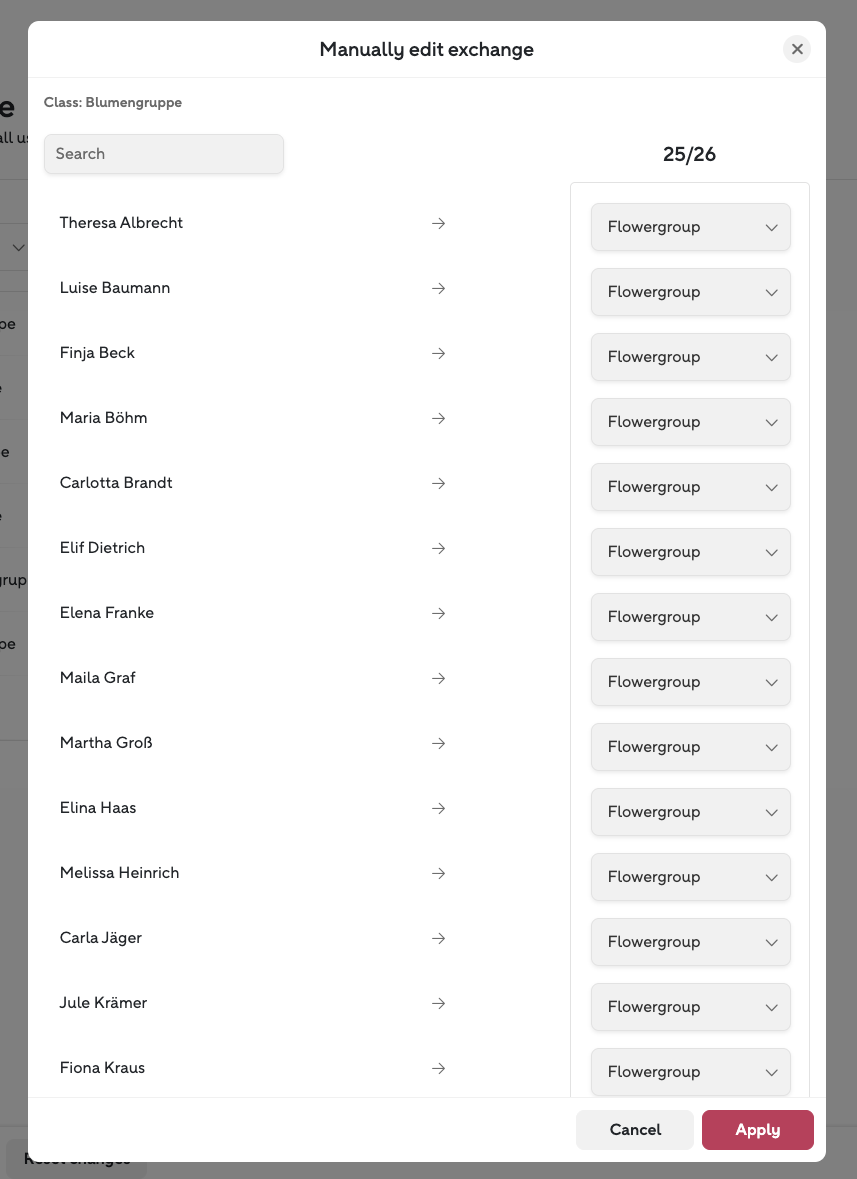The image size is (857, 1179).
Task: Click the 25/26 counter heading
Action: tap(689, 155)
